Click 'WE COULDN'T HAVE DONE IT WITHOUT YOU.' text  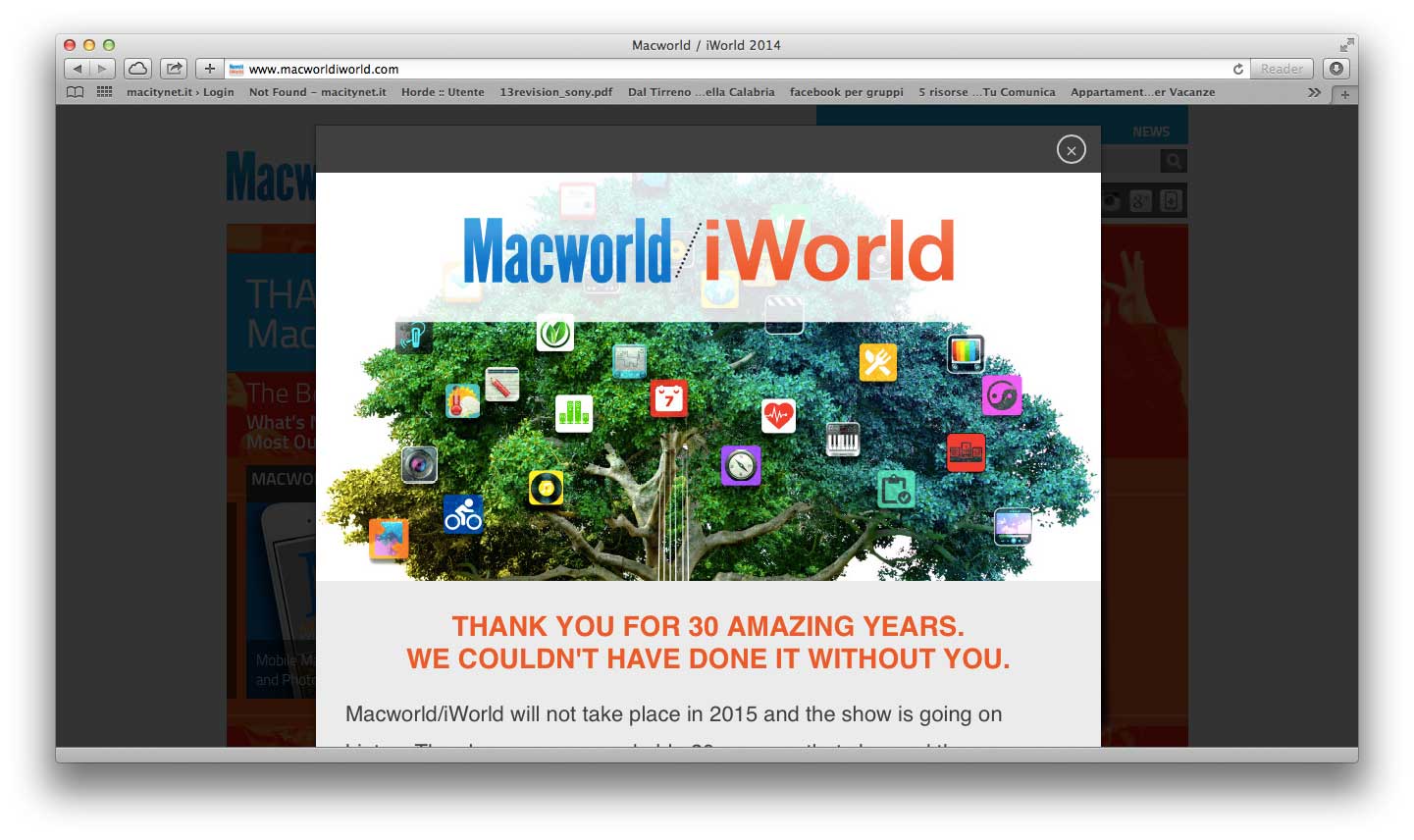708,658
